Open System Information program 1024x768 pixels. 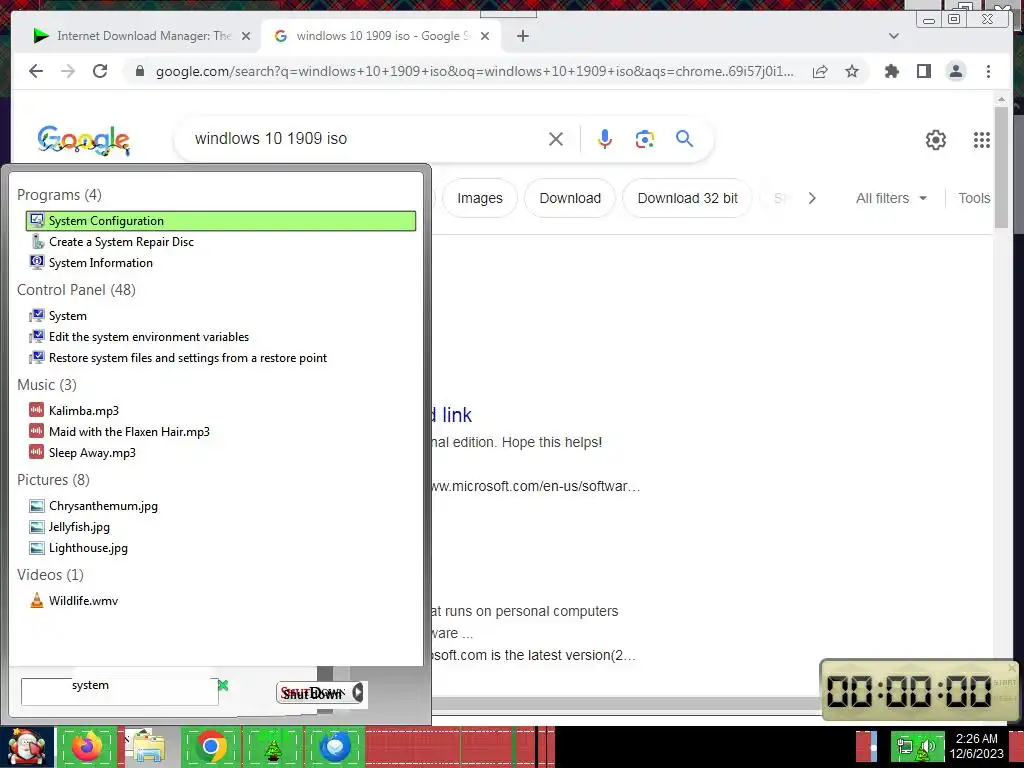point(101,263)
